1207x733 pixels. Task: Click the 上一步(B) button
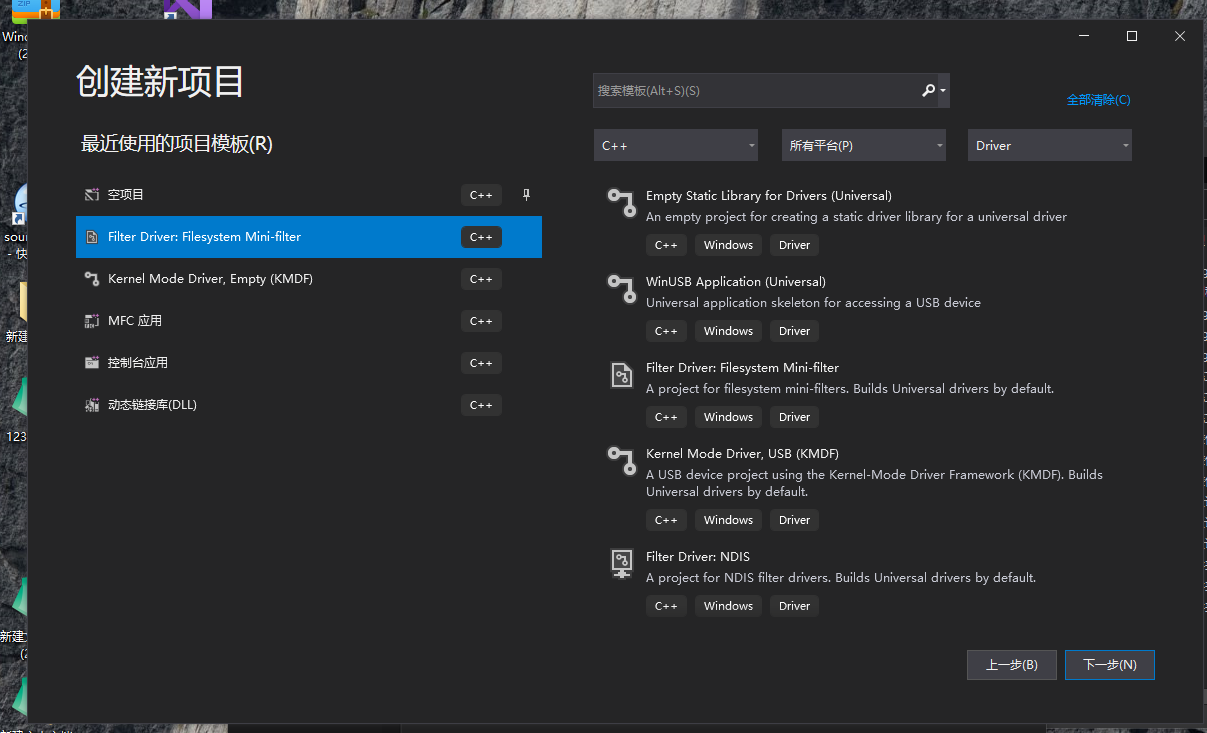point(1012,665)
